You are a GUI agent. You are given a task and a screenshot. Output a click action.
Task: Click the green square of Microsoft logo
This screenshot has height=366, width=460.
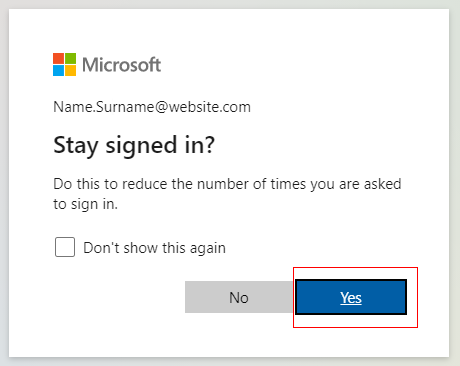[70, 58]
